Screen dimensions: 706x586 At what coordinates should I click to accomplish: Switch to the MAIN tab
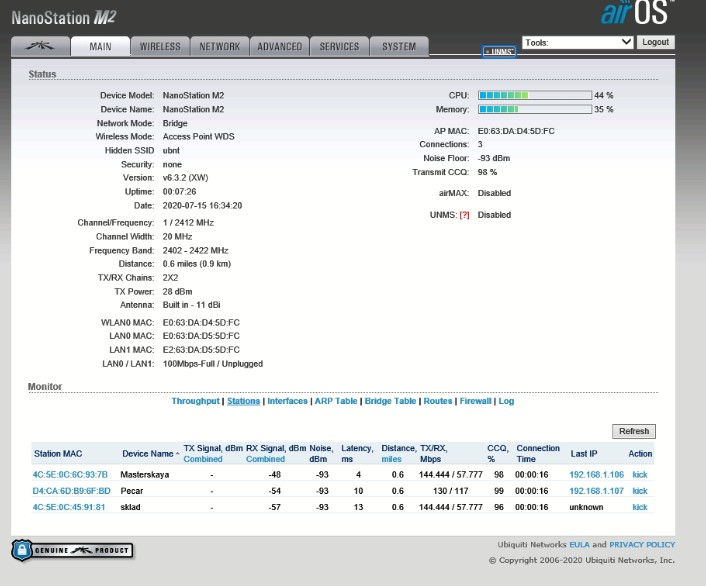tap(100, 46)
